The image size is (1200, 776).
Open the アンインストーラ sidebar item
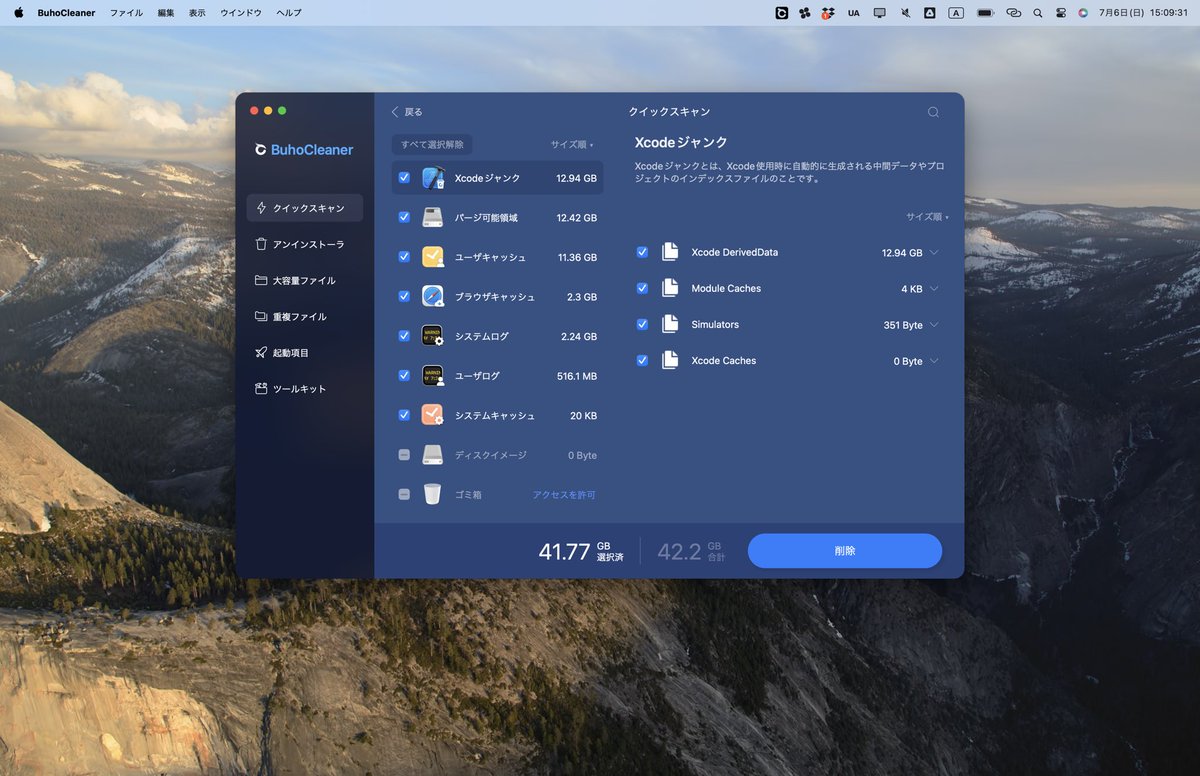305,244
